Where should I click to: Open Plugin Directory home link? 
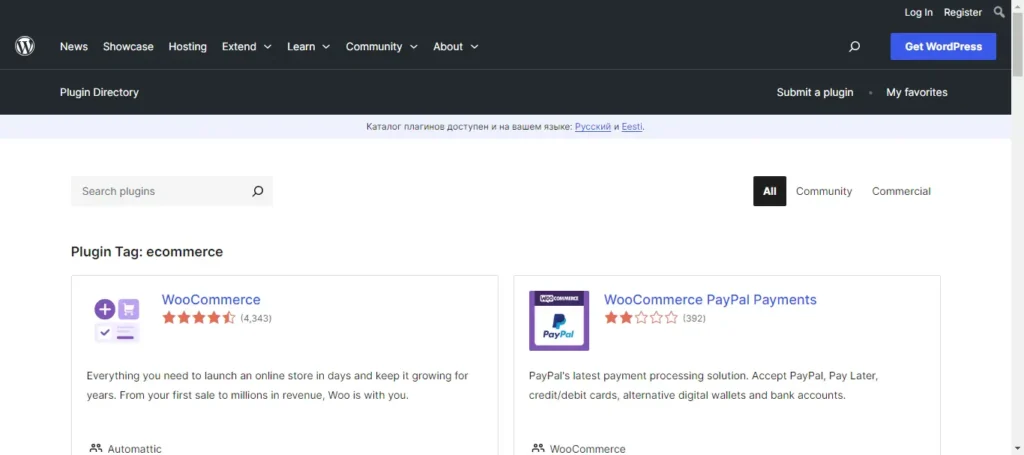99,92
